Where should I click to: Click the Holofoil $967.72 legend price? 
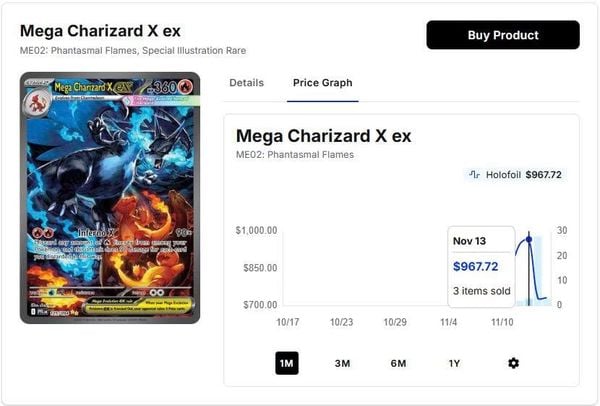[543, 175]
